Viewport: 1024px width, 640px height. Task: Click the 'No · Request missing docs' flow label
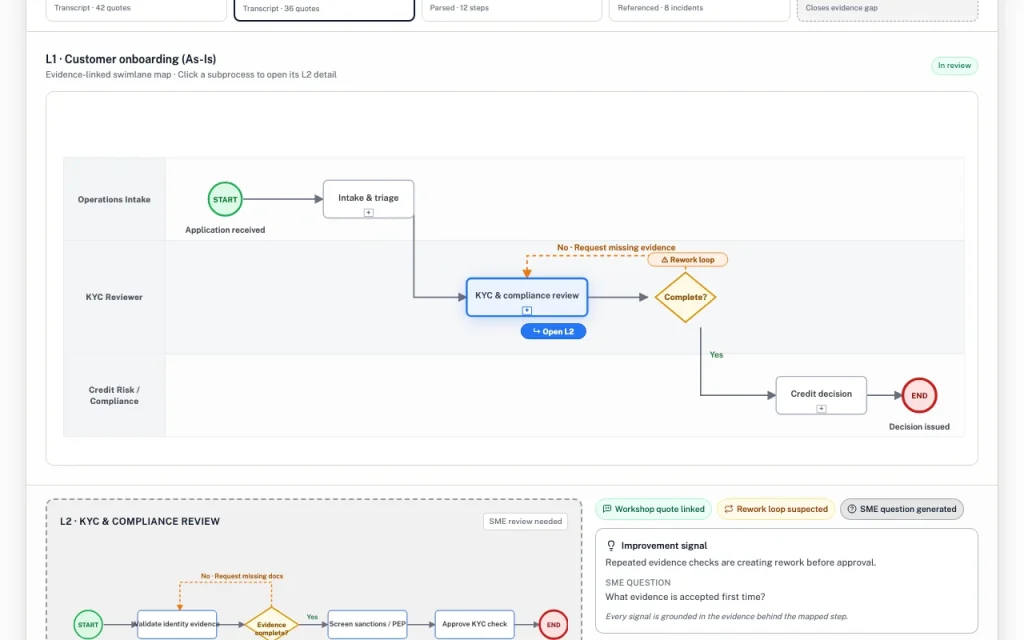pos(242,576)
